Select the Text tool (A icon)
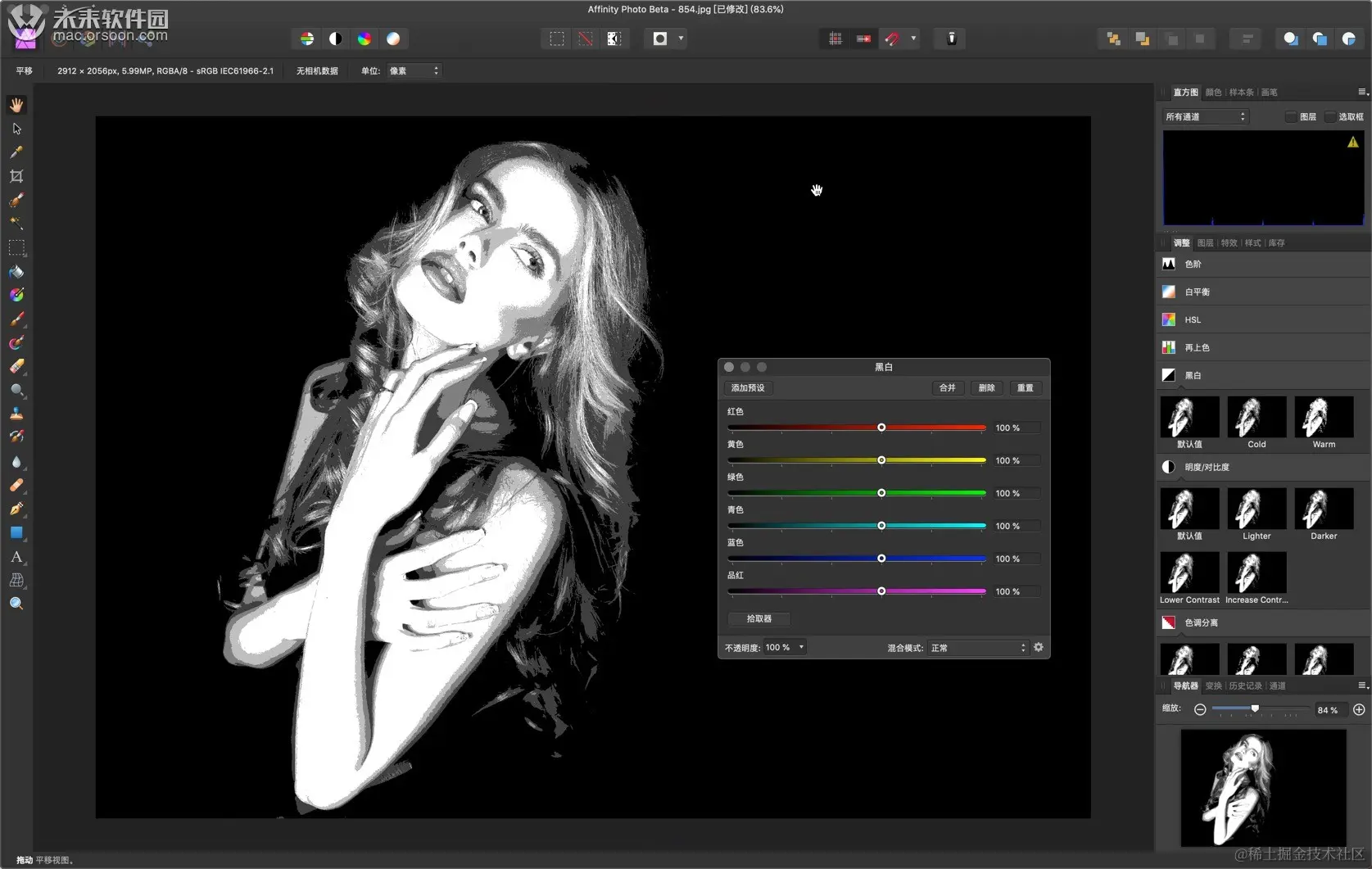1372x869 pixels. click(16, 557)
